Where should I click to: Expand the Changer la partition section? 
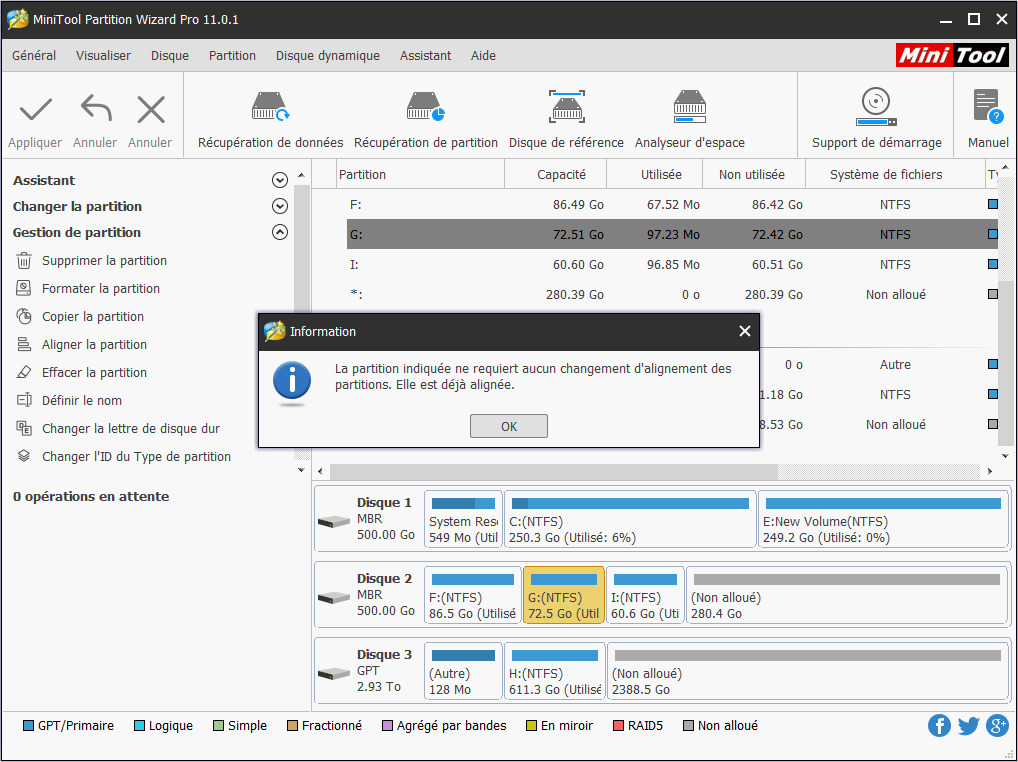pos(280,206)
